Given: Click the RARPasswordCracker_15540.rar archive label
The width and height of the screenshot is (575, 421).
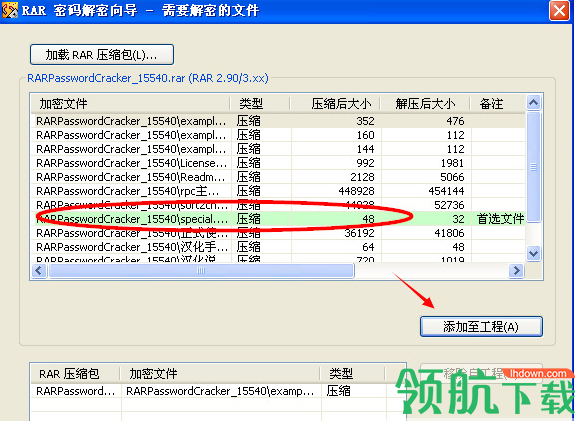Looking at the screenshot, I should click(148, 78).
